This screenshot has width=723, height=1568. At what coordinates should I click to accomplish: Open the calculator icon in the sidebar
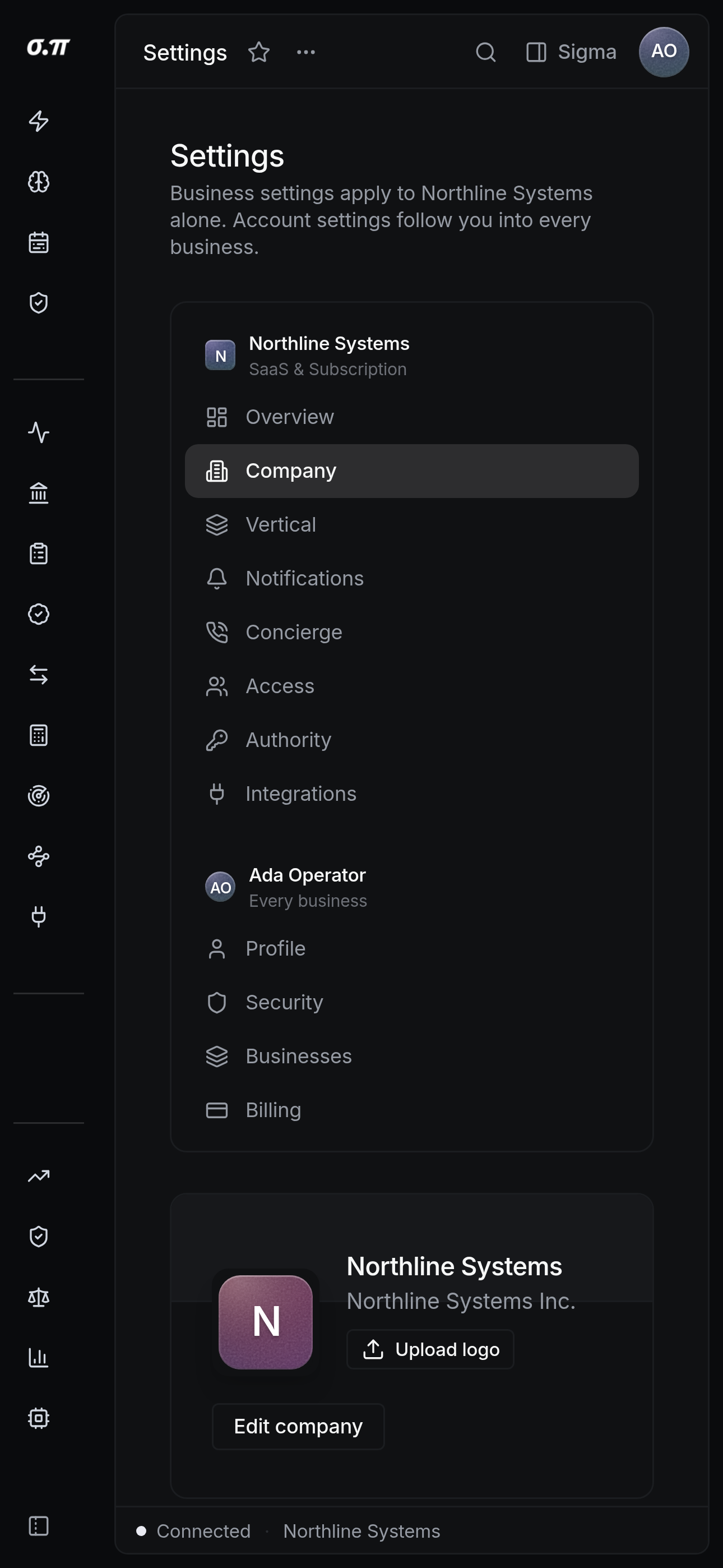[39, 735]
